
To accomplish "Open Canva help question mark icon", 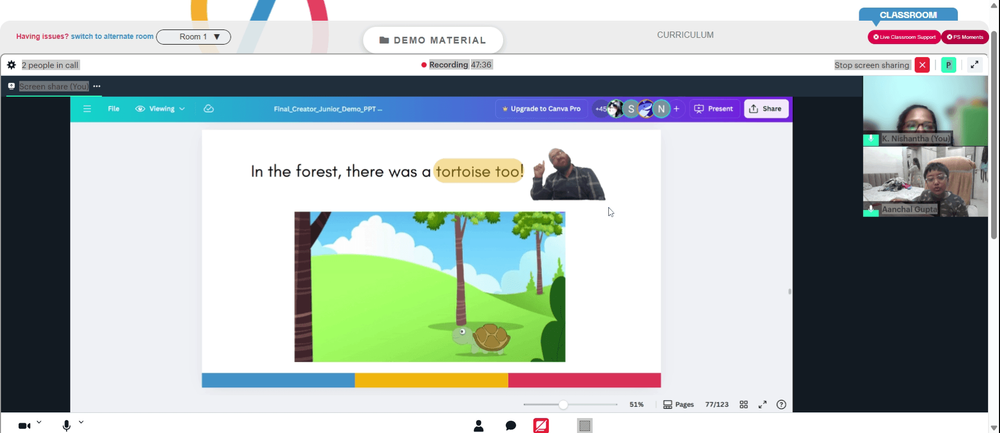I will pos(781,404).
